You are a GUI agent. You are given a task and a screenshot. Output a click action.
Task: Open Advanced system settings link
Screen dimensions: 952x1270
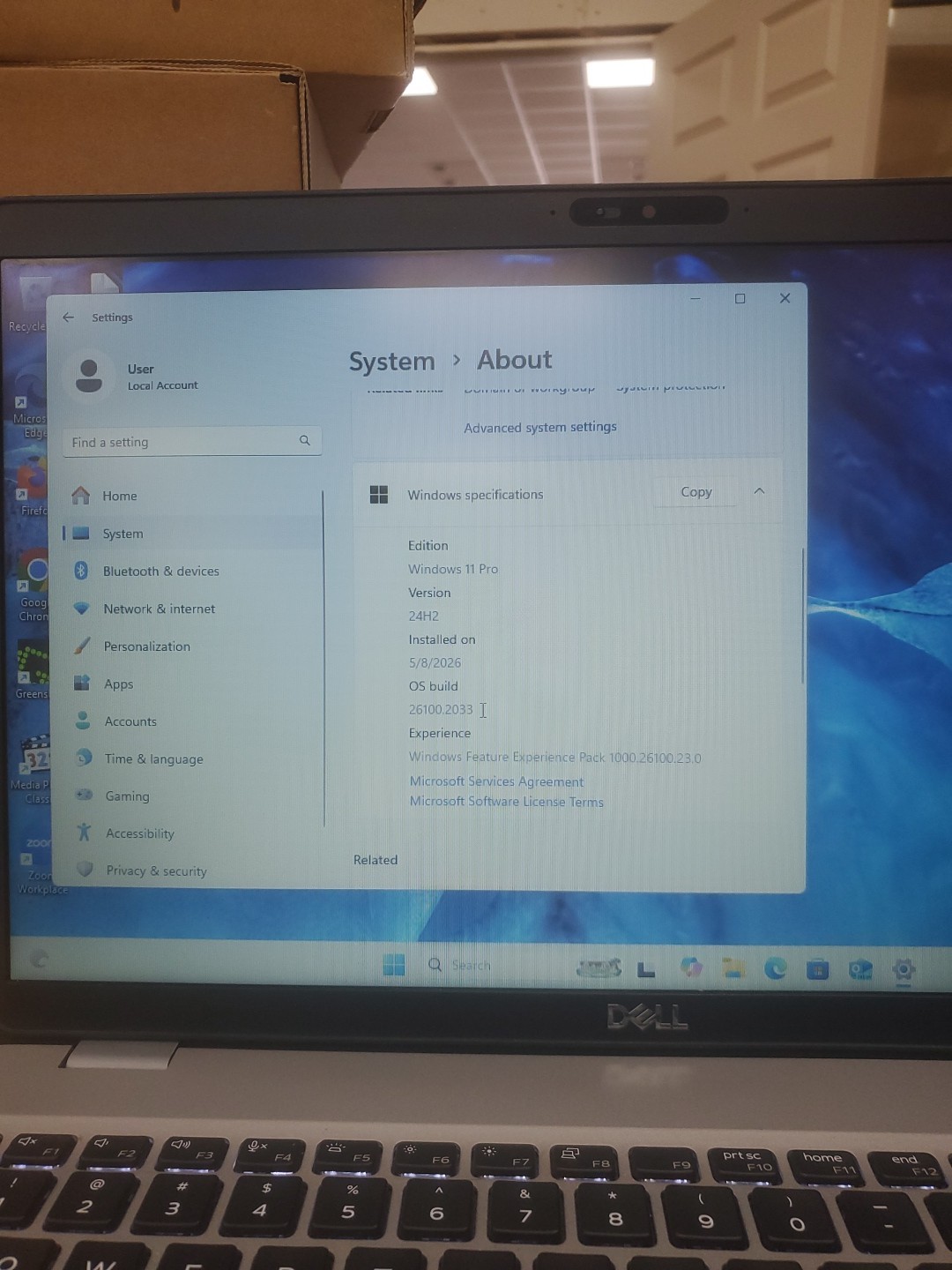pyautogui.click(x=540, y=427)
